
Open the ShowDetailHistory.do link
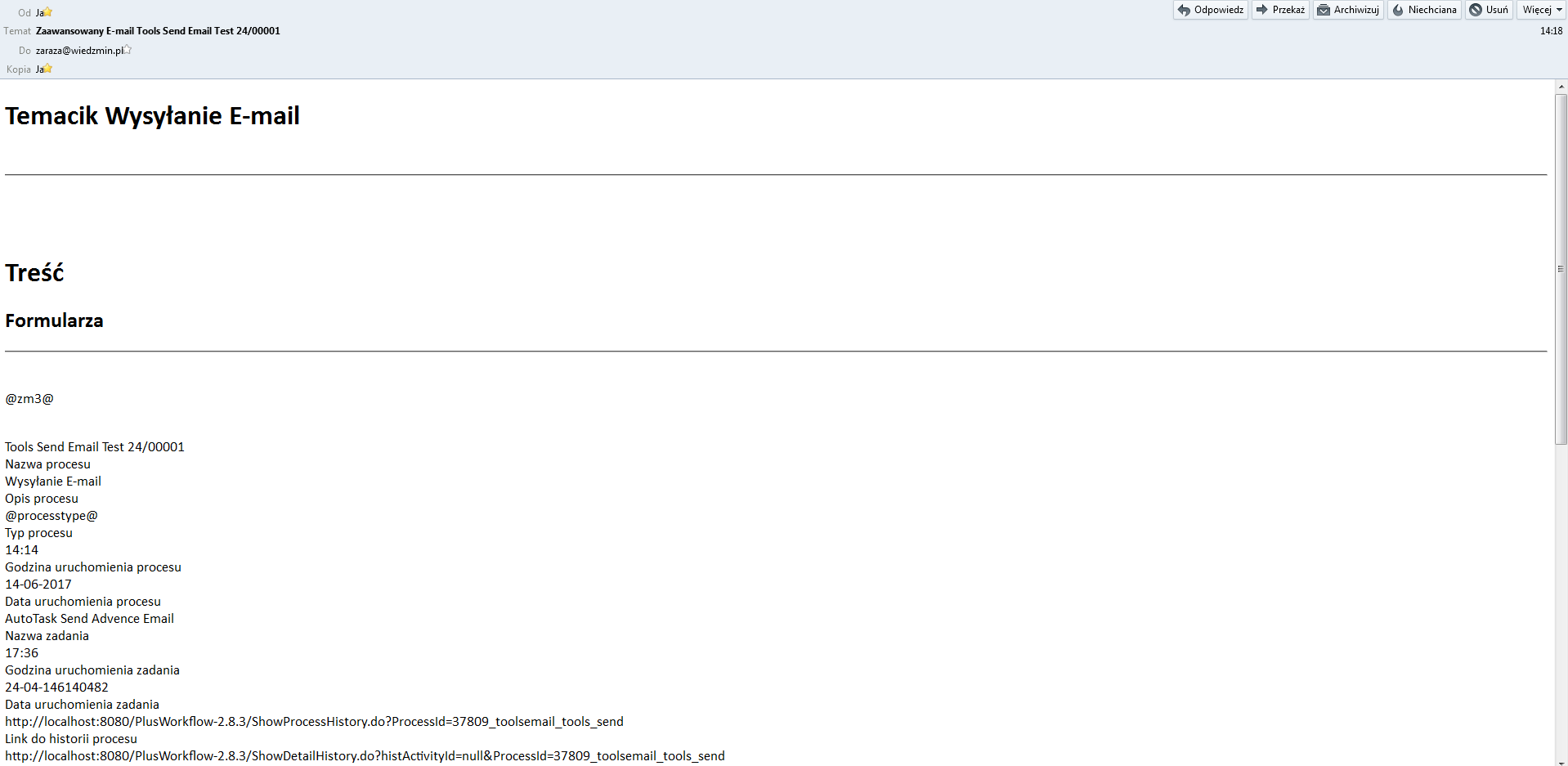point(365,756)
